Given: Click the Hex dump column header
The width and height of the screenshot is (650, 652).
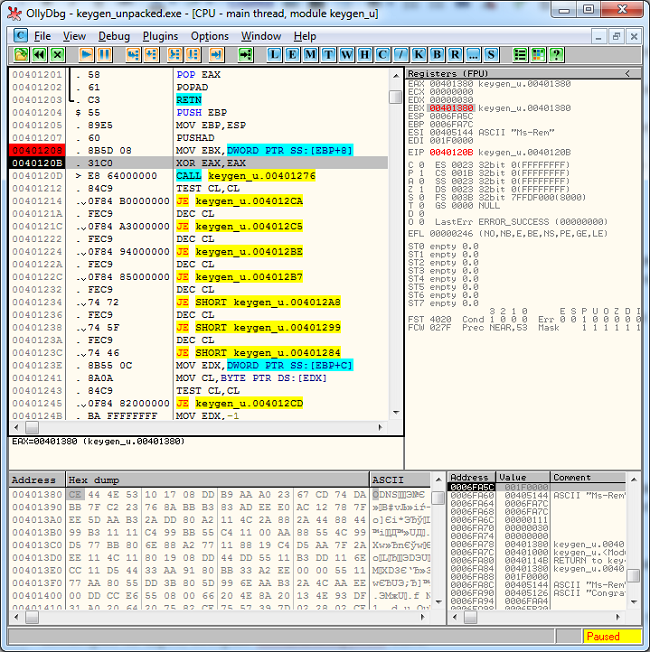Looking at the screenshot, I should [x=218, y=480].
